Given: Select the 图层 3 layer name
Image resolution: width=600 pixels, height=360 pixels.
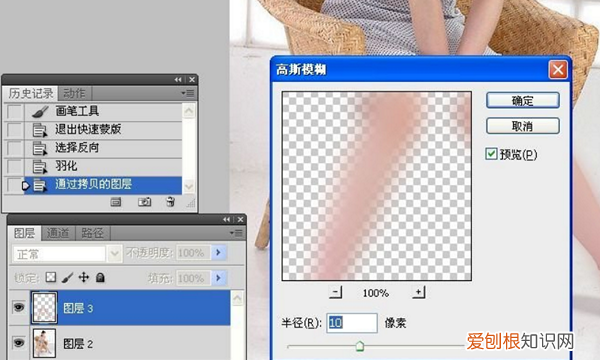Looking at the screenshot, I should click(78, 308).
